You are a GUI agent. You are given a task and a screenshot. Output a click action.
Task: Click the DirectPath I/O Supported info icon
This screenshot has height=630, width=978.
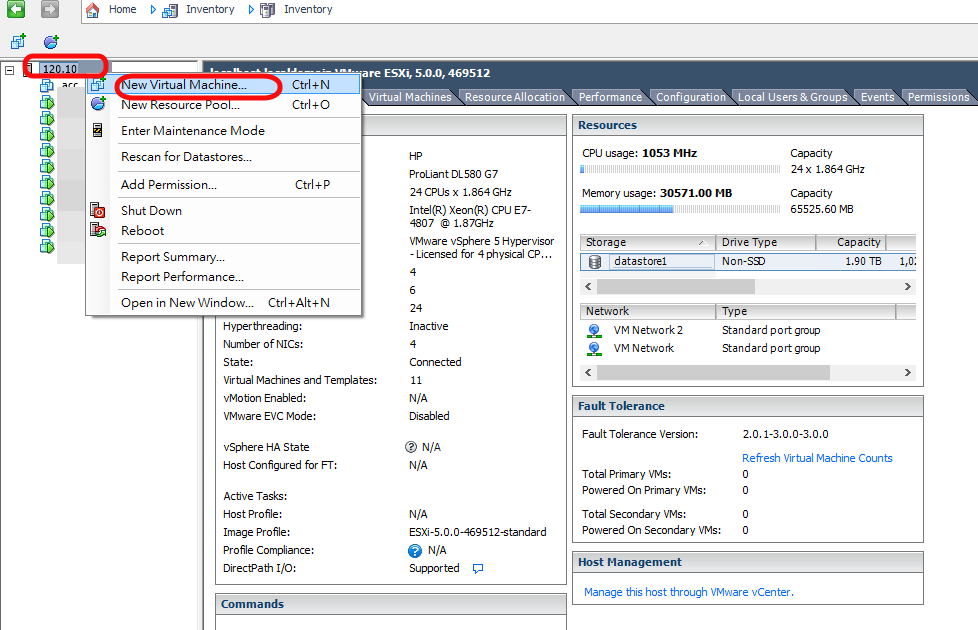pos(476,568)
